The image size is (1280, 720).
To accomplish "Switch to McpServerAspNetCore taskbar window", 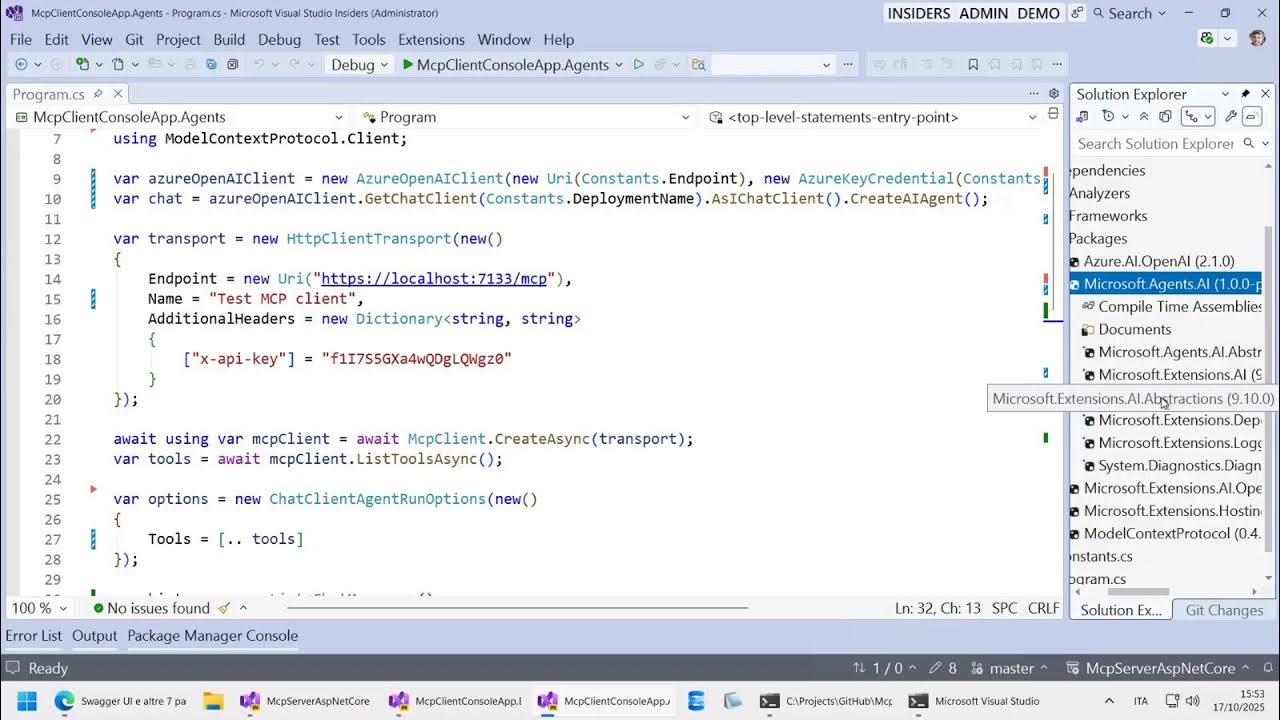I will pos(306,701).
